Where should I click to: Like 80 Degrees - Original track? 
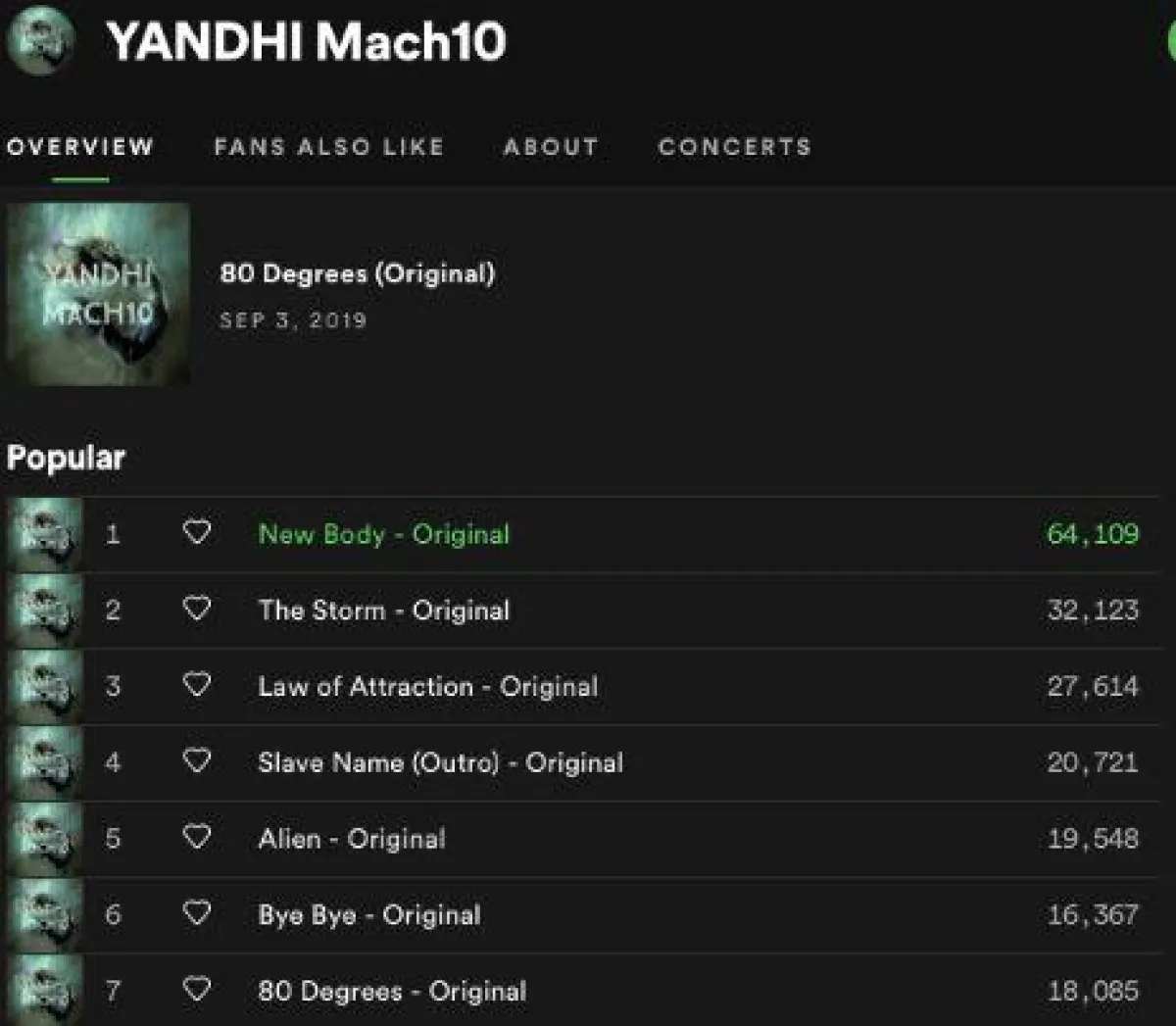(197, 990)
